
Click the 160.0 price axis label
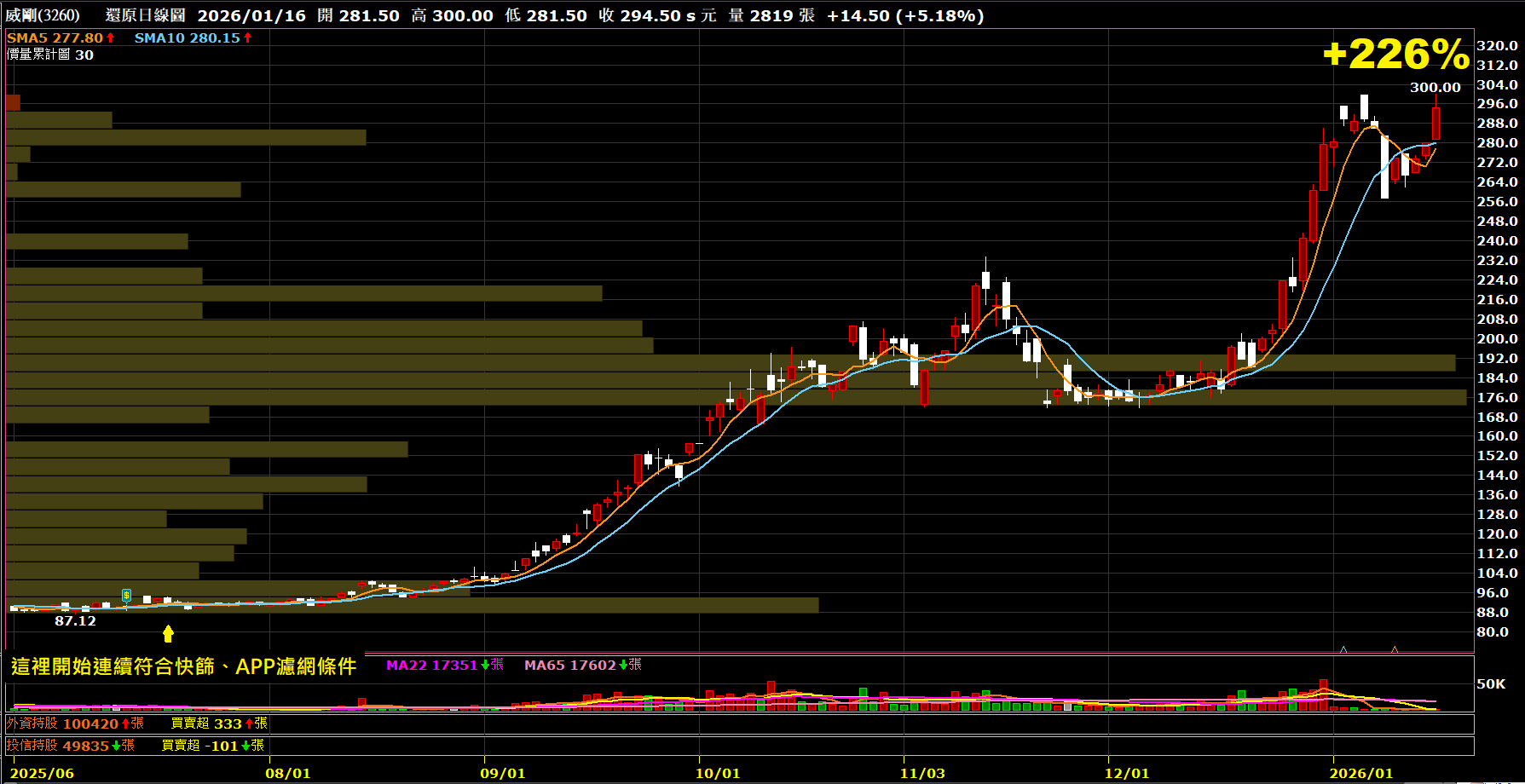1498,435
